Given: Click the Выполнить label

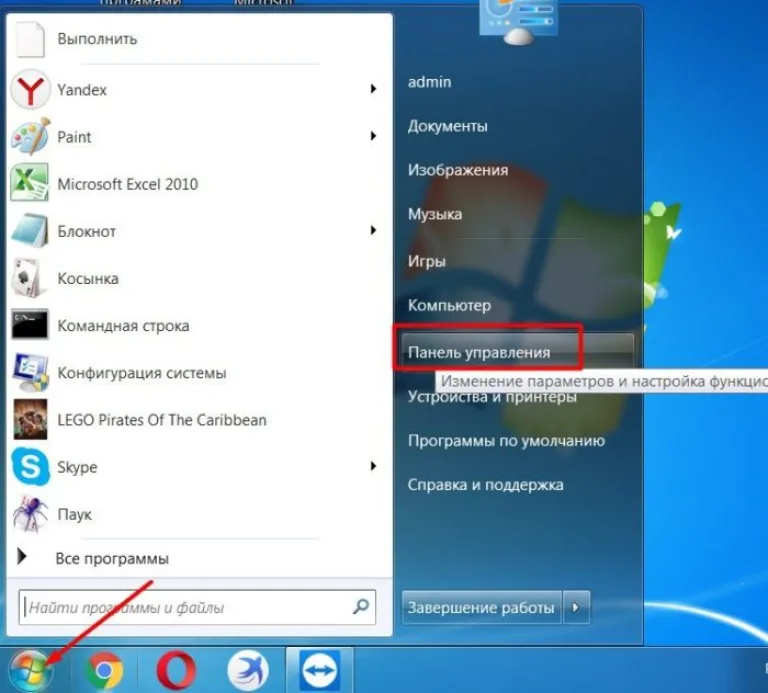Looking at the screenshot, I should coord(97,39).
